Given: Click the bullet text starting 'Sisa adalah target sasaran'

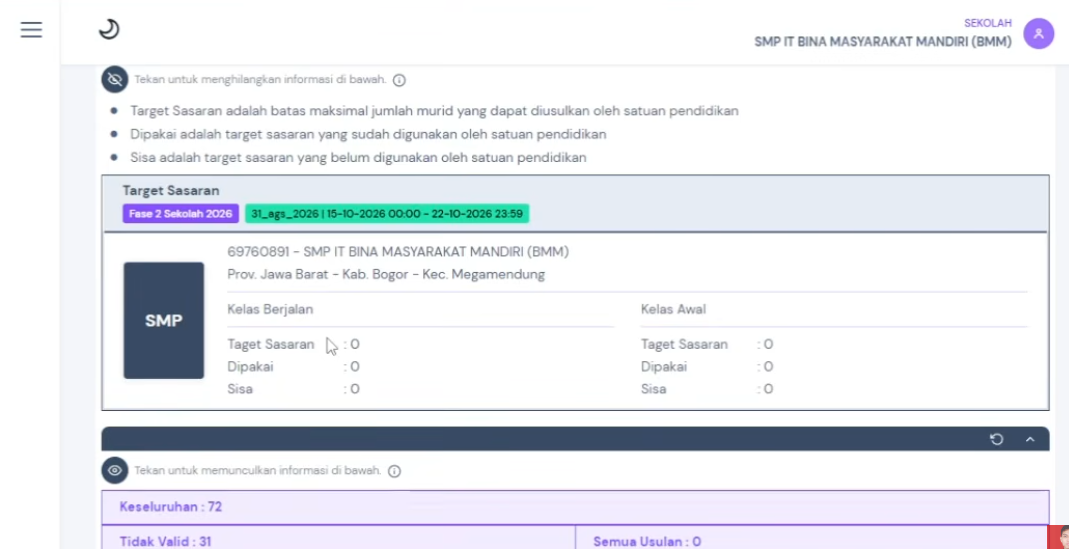Looking at the screenshot, I should click(x=358, y=158).
